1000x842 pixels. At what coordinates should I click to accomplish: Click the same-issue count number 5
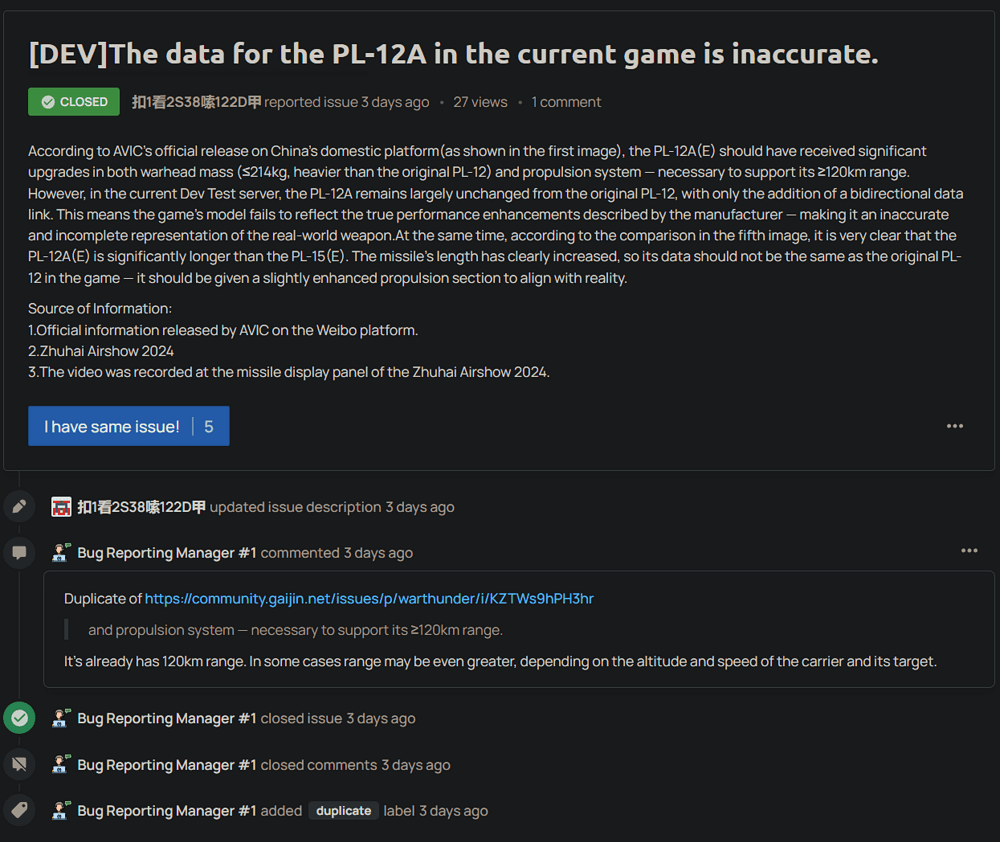(209, 427)
